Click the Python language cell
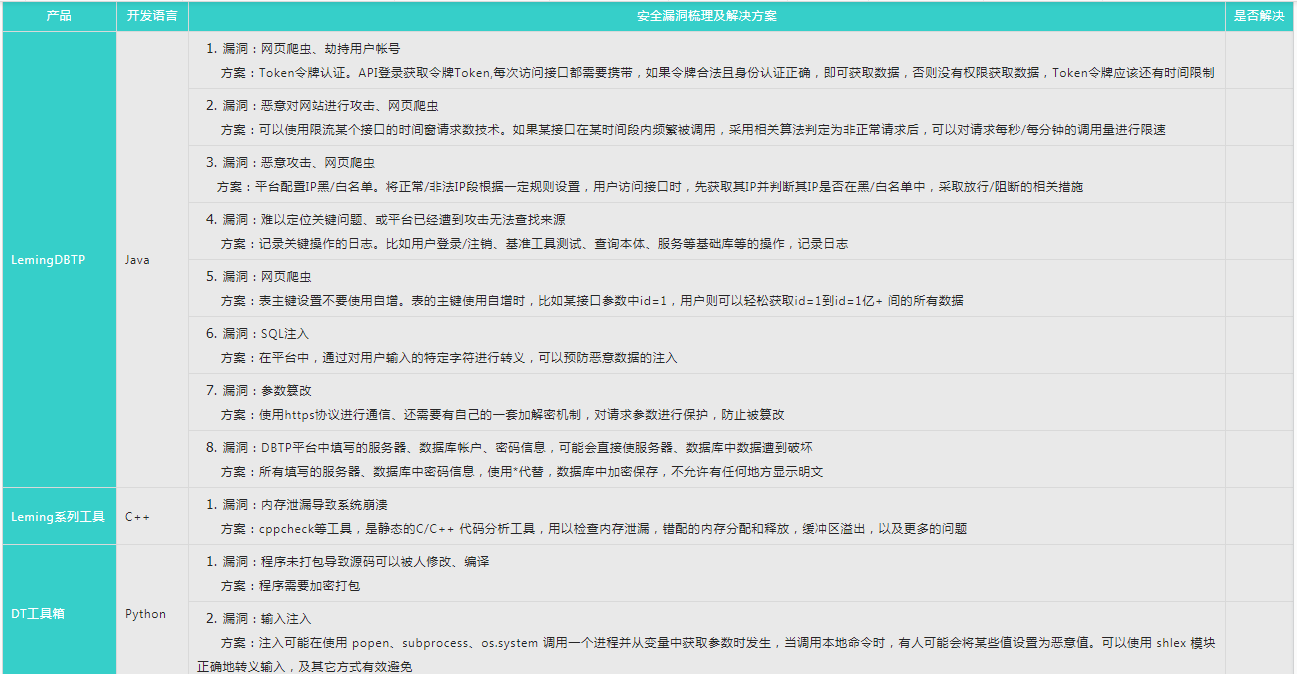The image size is (1297, 674). 145,613
